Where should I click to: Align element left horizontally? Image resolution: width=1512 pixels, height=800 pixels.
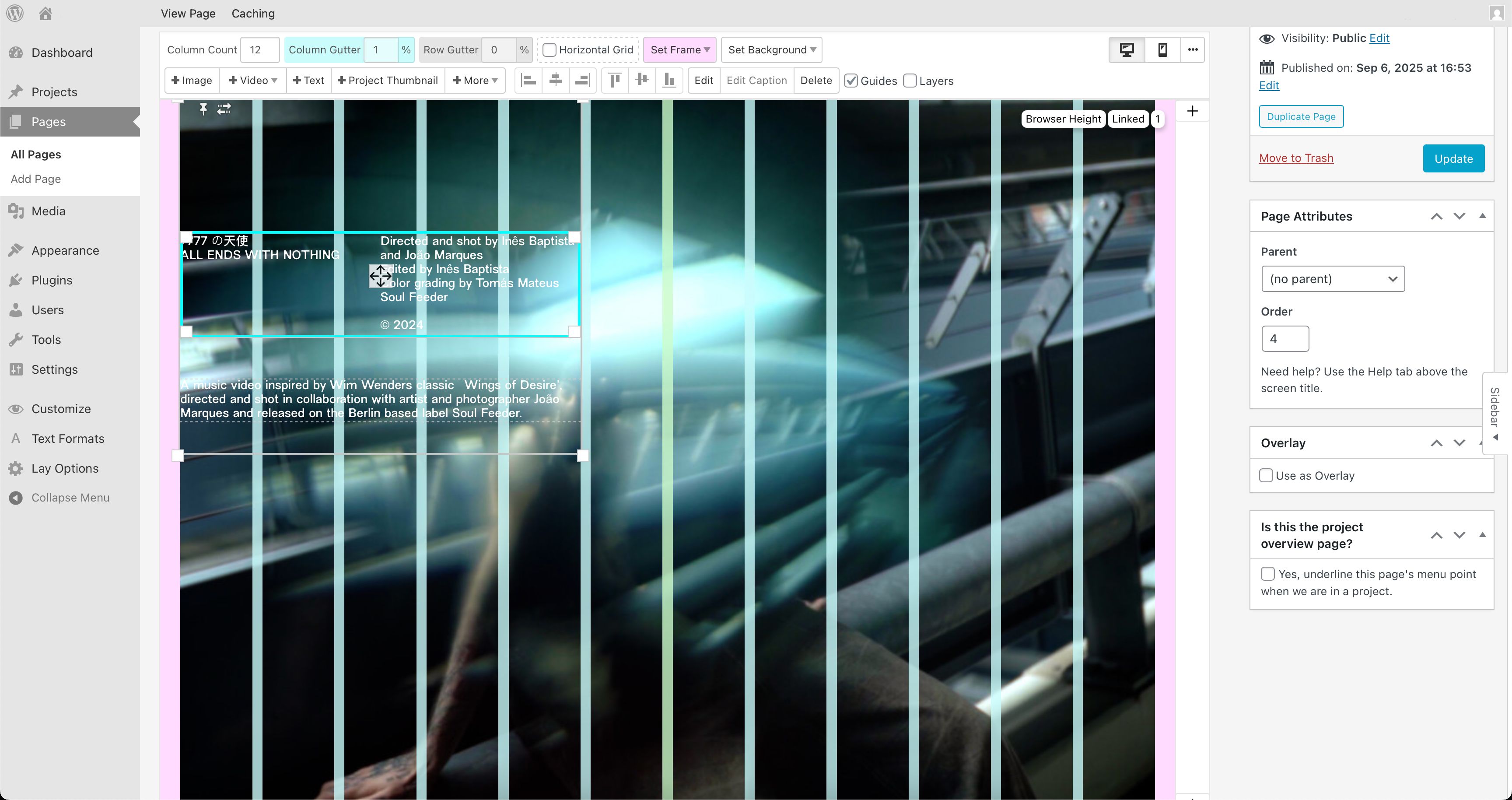(x=529, y=81)
